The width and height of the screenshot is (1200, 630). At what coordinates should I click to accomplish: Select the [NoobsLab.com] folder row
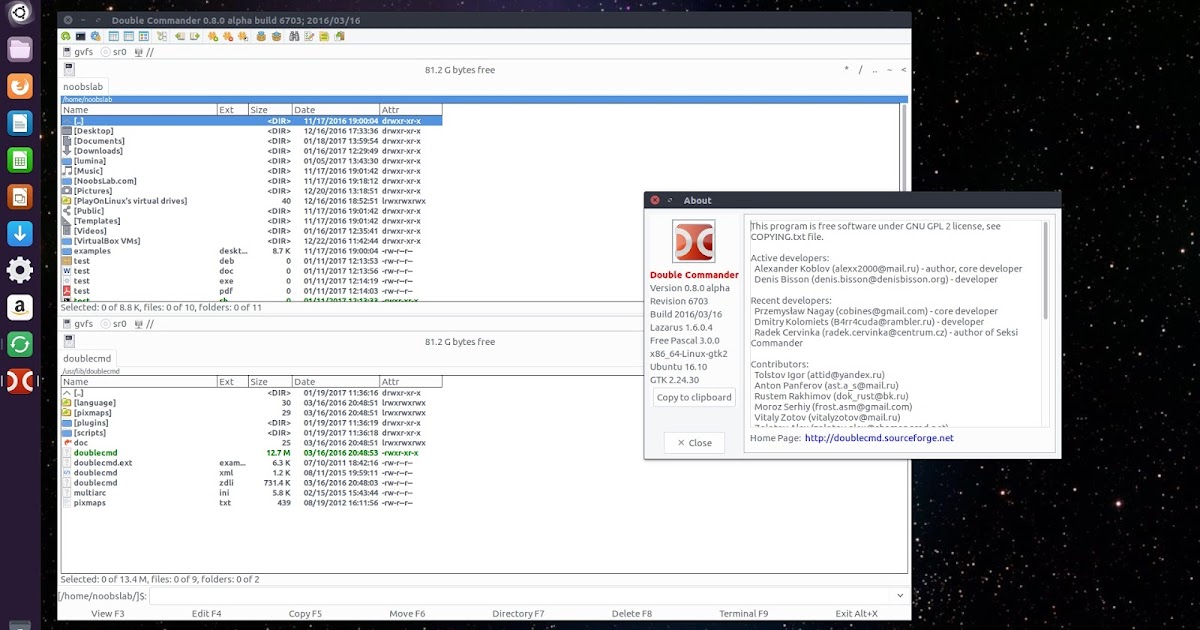(252, 181)
